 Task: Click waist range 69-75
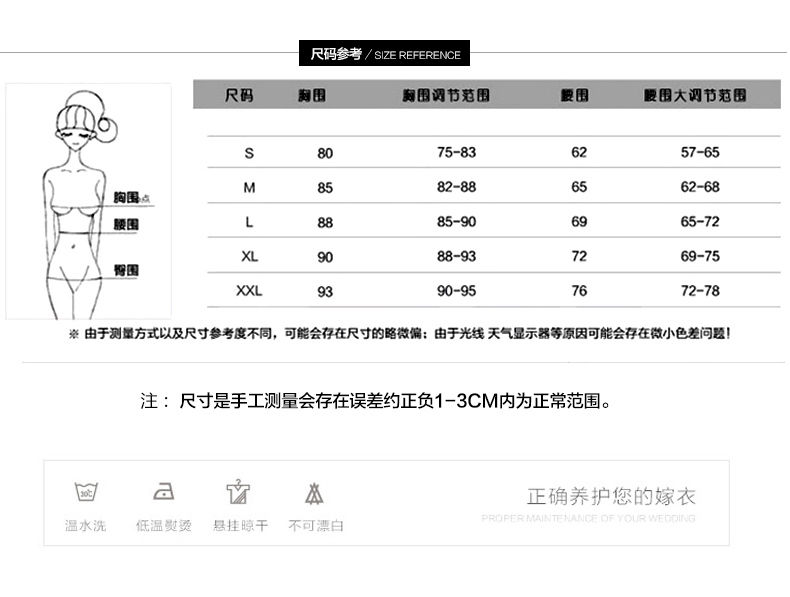700,256
